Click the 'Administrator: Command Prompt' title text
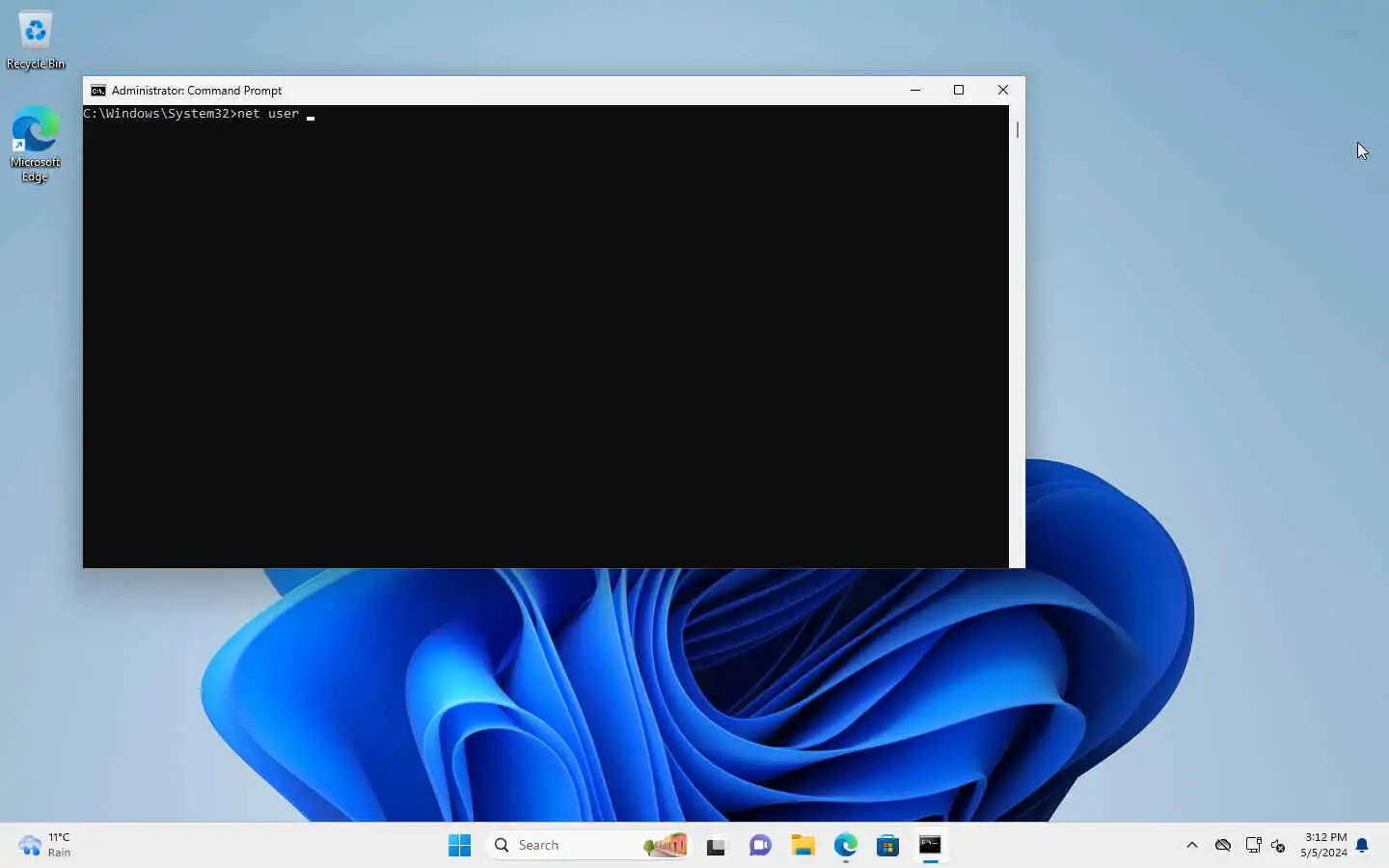Viewport: 1389px width, 868px height. tap(197, 91)
